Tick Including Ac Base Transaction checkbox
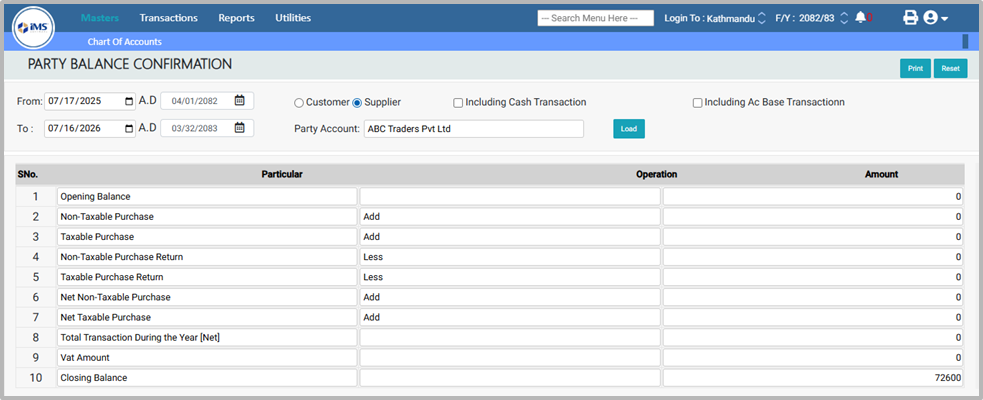The width and height of the screenshot is (983, 400). pos(697,102)
